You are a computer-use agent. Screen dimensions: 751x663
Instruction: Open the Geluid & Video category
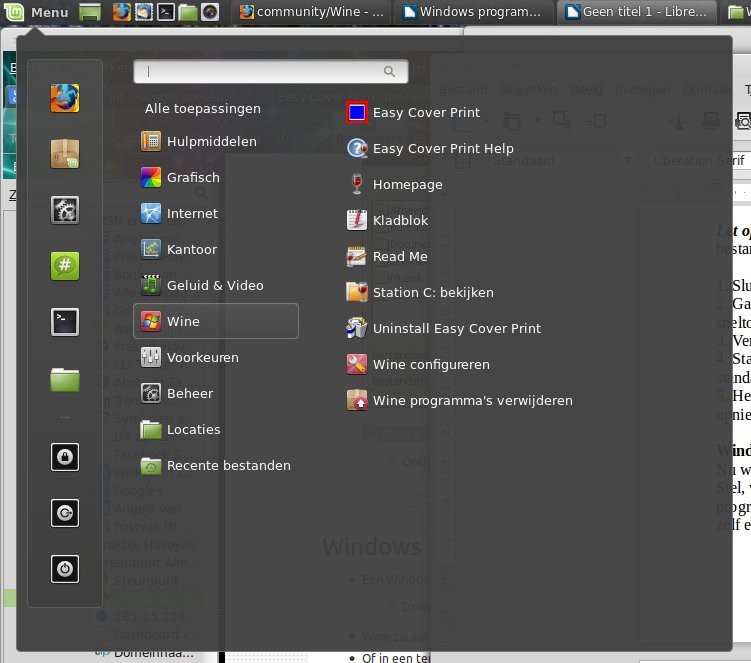(216, 285)
